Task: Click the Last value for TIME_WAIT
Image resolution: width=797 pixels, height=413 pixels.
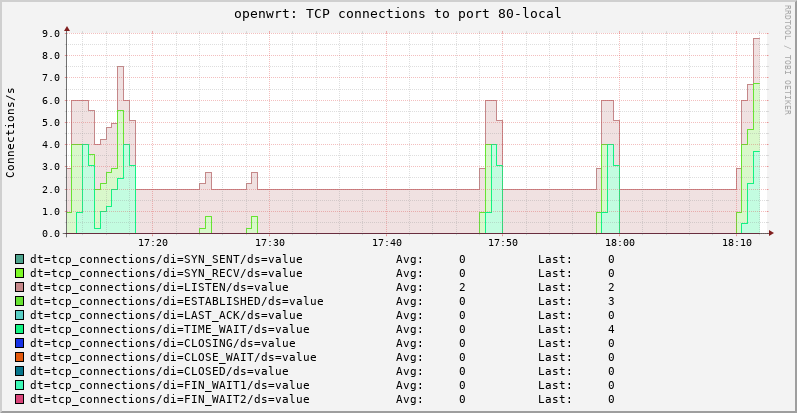Action: (610, 329)
